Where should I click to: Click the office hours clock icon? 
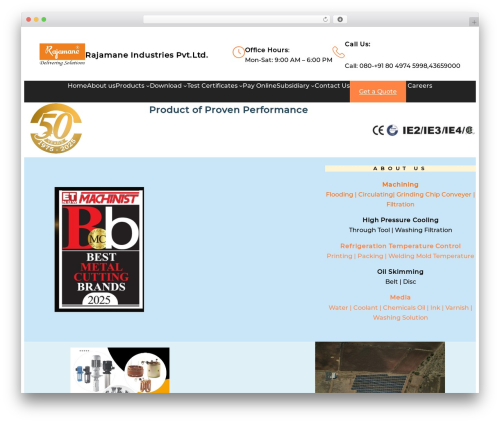click(x=238, y=52)
